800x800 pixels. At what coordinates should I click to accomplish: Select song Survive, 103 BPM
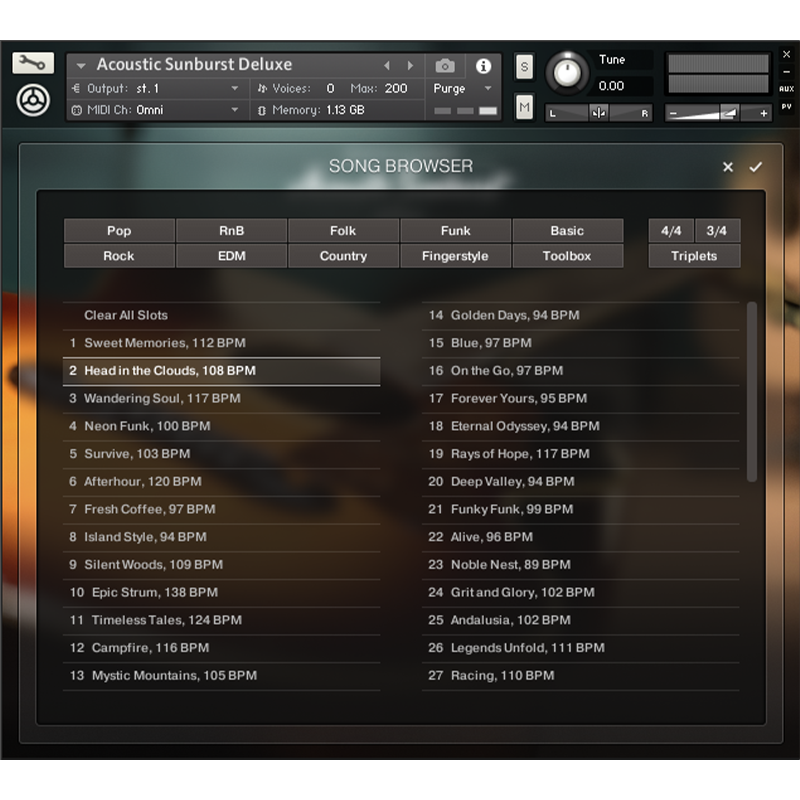[221, 454]
